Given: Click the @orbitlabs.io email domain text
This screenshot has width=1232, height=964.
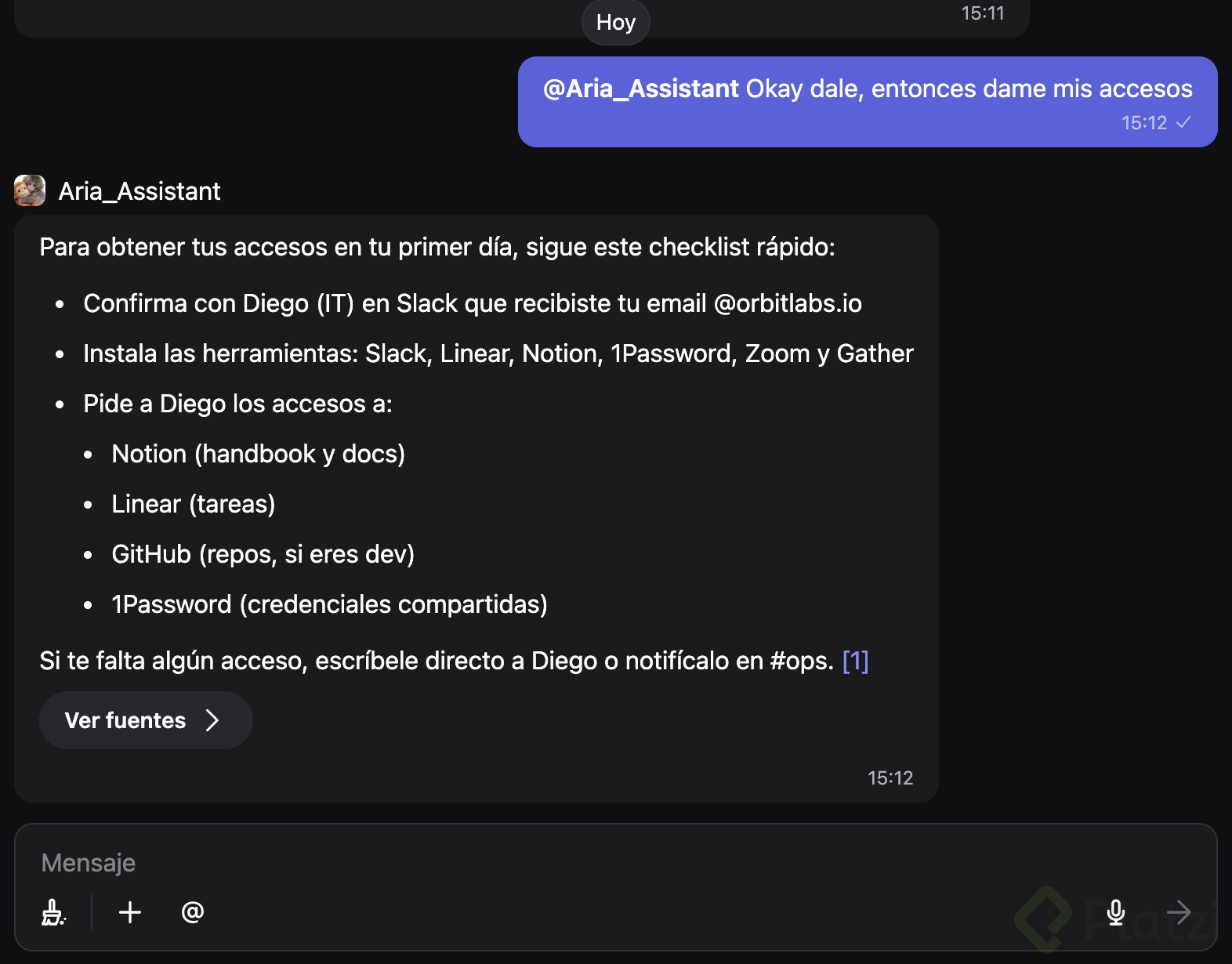Looking at the screenshot, I should coord(788,303).
